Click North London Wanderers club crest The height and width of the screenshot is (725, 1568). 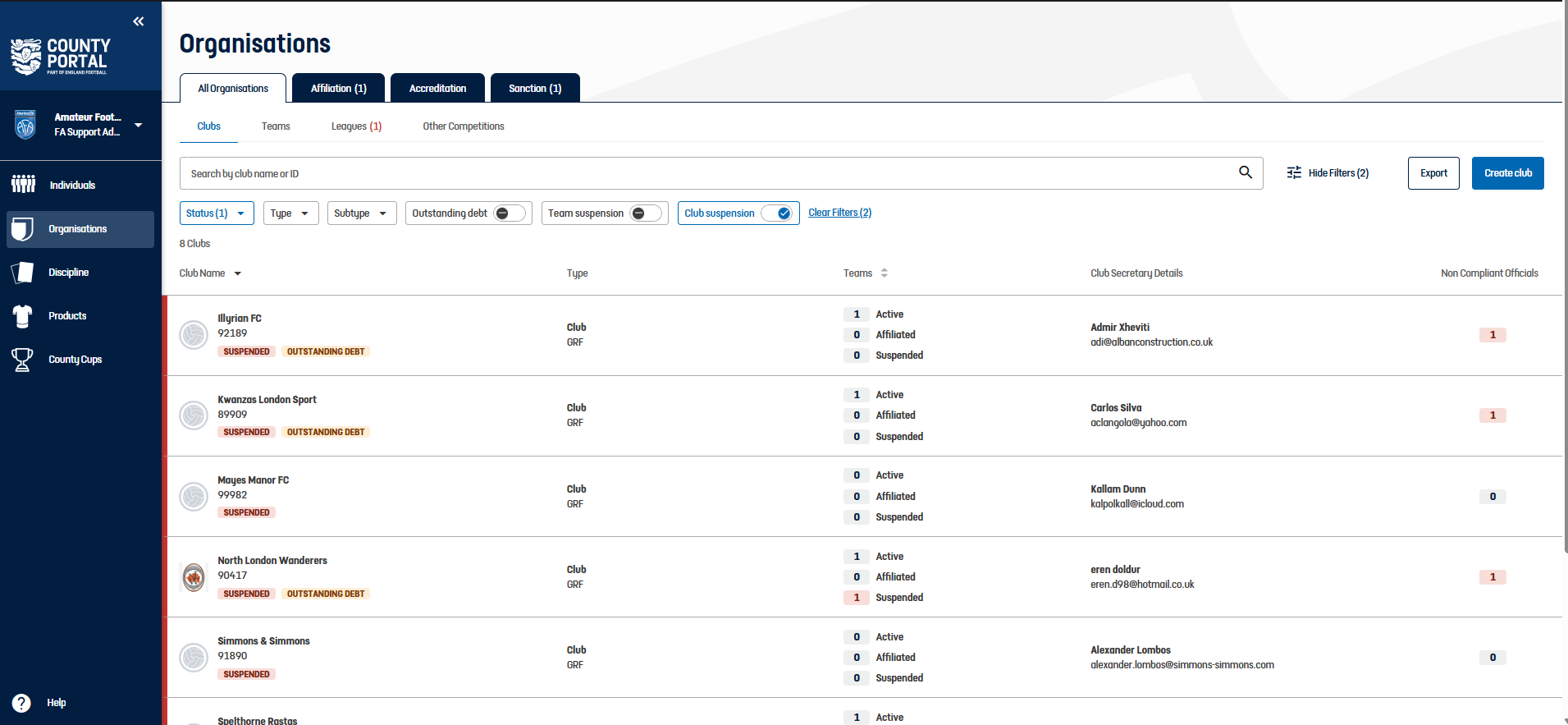coord(194,577)
